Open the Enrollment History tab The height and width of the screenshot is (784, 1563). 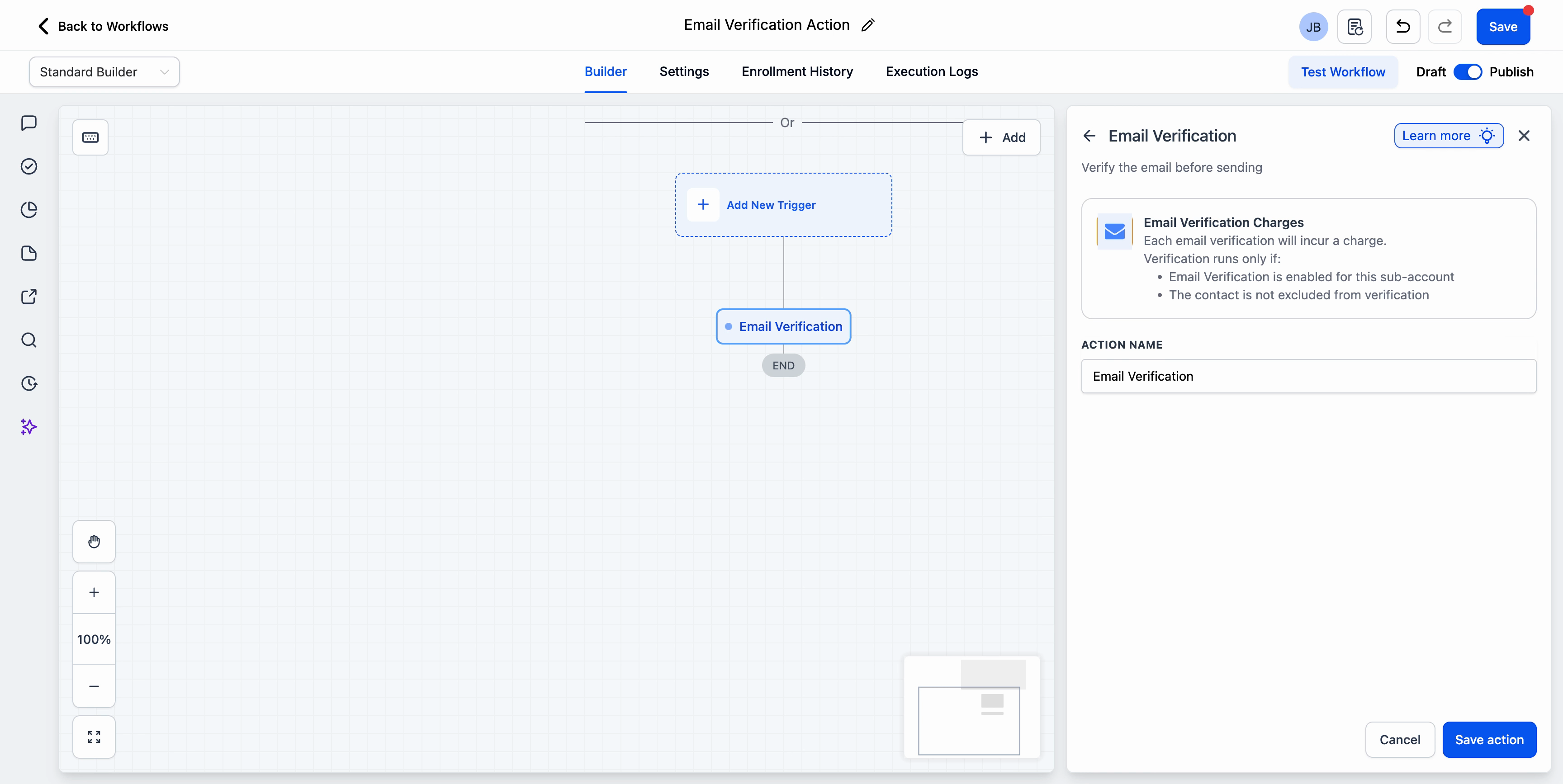pyautogui.click(x=797, y=71)
